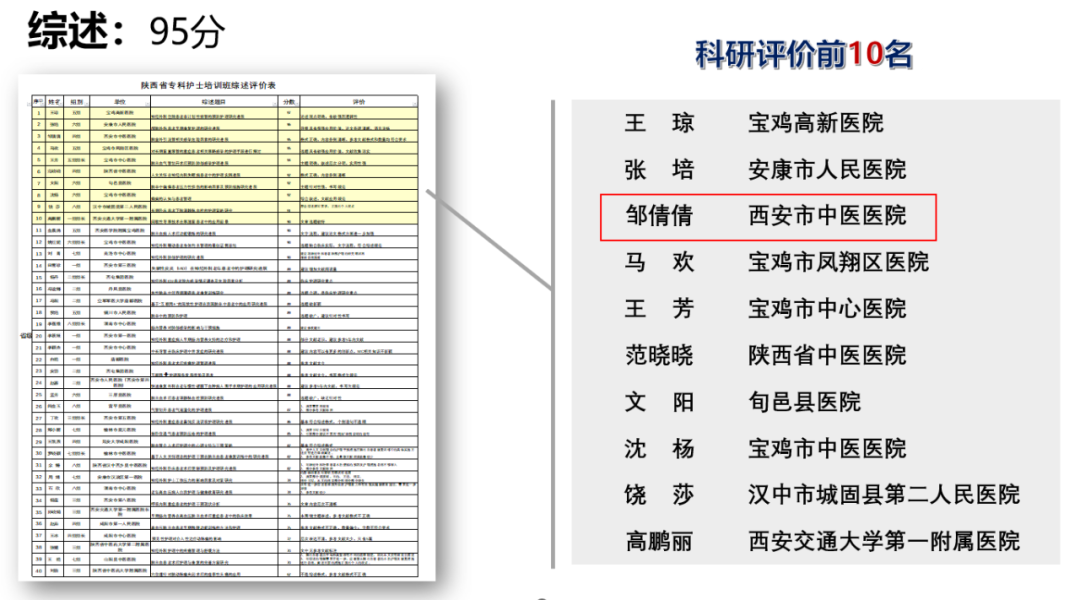Click hospital '宝鸡市中心医院'
The height and width of the screenshot is (600, 1080).
point(827,309)
